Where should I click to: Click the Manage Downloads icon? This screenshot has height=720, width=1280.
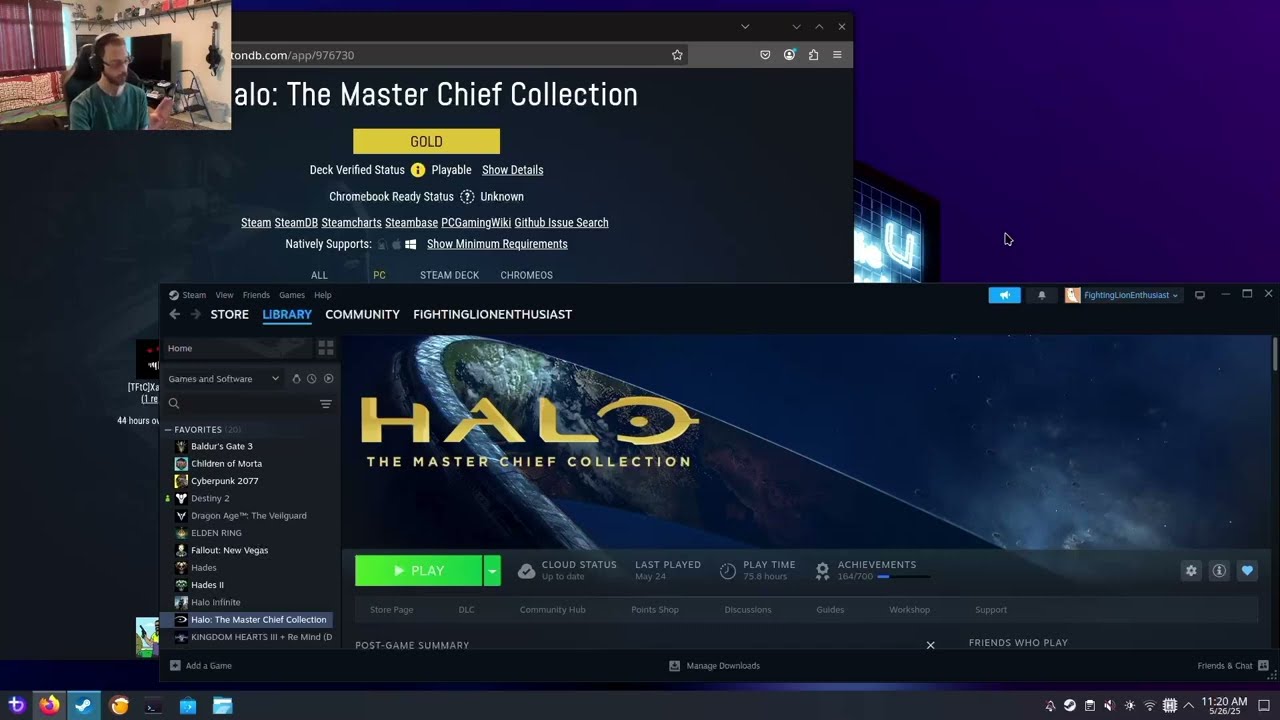pos(674,666)
